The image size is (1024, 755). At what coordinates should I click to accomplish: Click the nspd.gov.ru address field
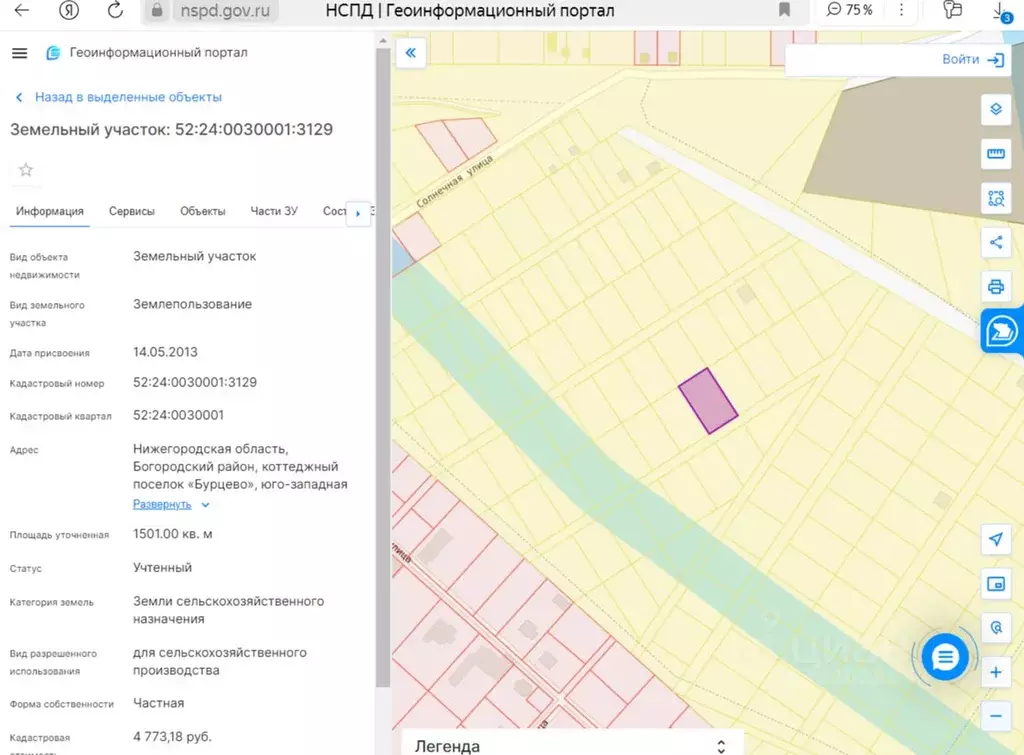(225, 10)
